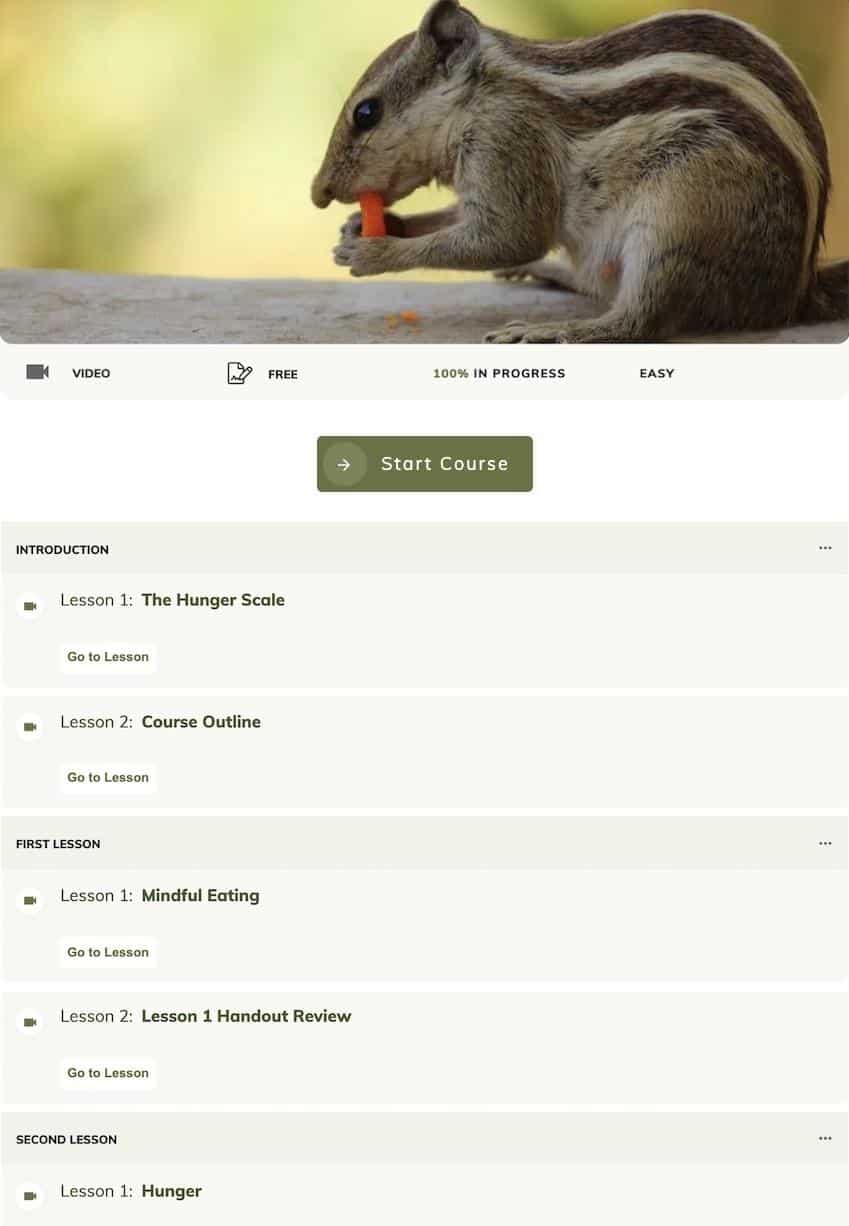This screenshot has width=849, height=1226.
Task: Click the 100% IN PROGRESS indicator
Action: pos(499,373)
